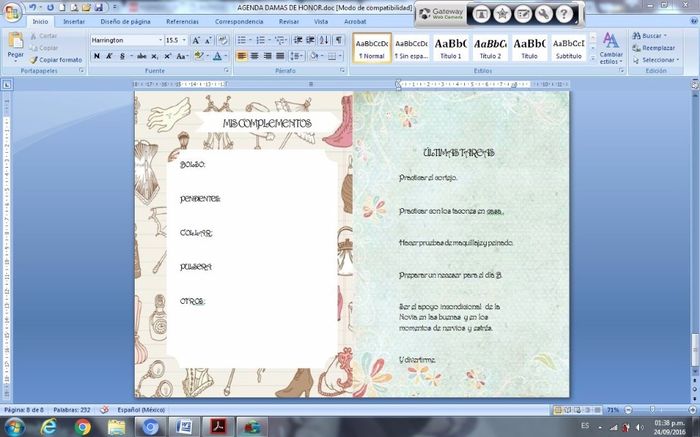Click Gateway Web Camera star effects icon
This screenshot has width=700, height=437.
coord(502,14)
